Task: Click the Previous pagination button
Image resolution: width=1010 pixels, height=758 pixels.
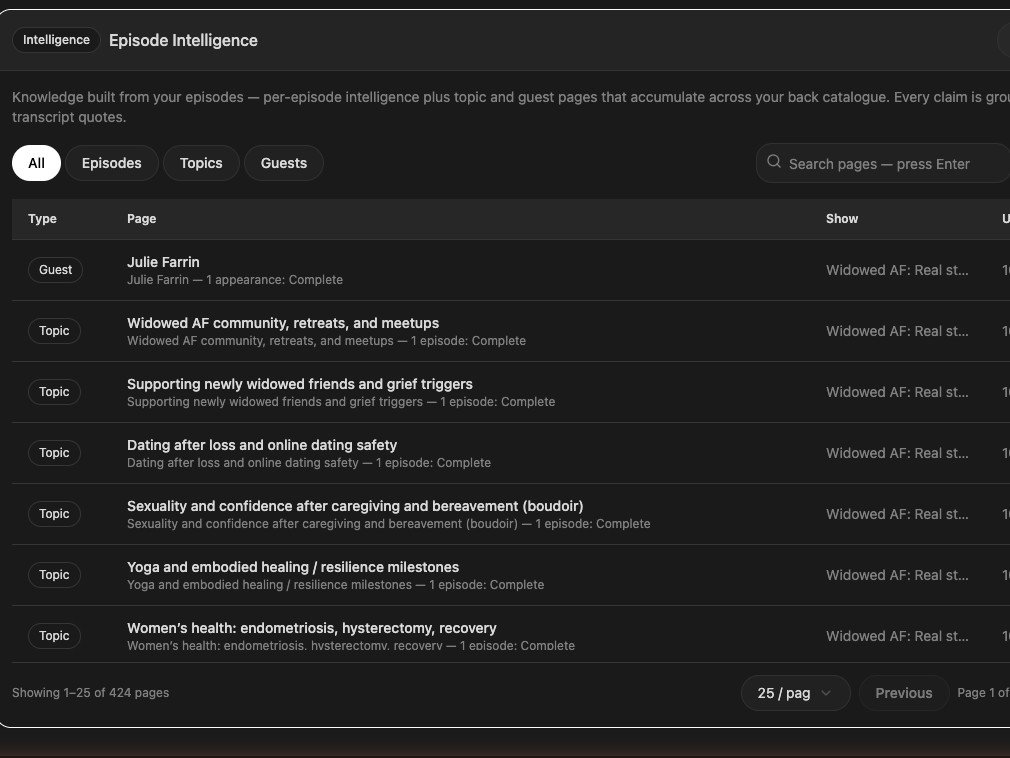Action: tap(904, 693)
